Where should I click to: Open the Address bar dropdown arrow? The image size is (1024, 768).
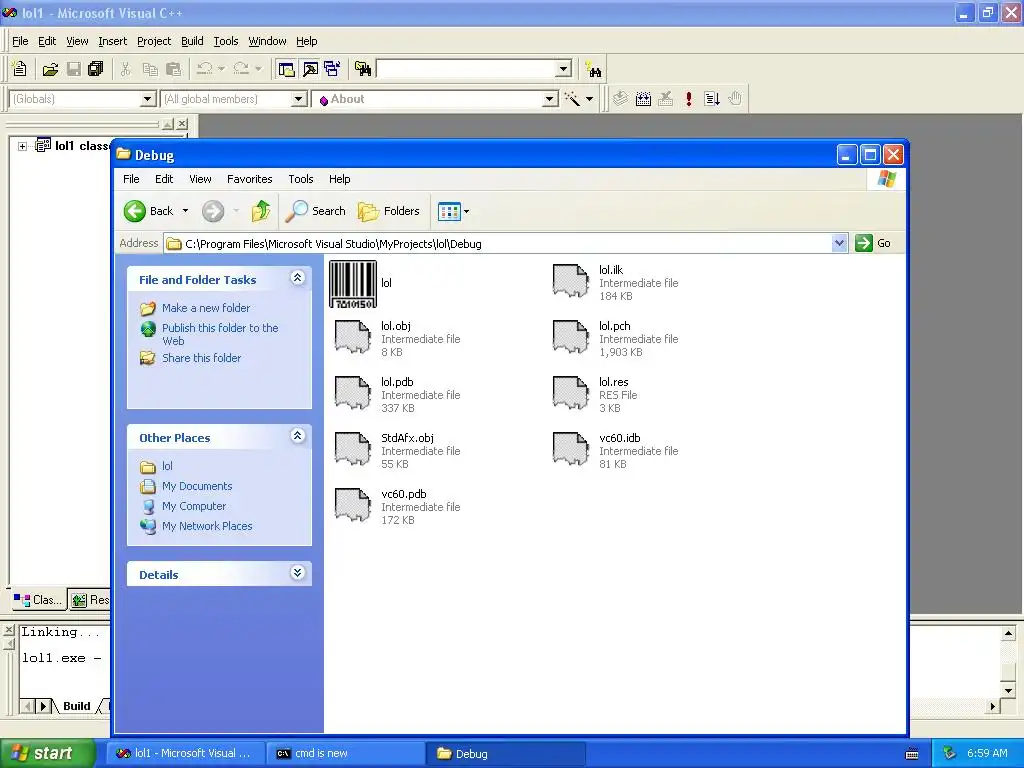pos(839,244)
